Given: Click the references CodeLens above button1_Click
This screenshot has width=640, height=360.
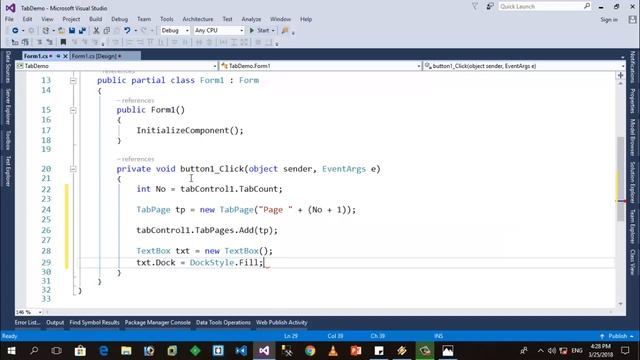Looking at the screenshot, I should click(136, 159).
